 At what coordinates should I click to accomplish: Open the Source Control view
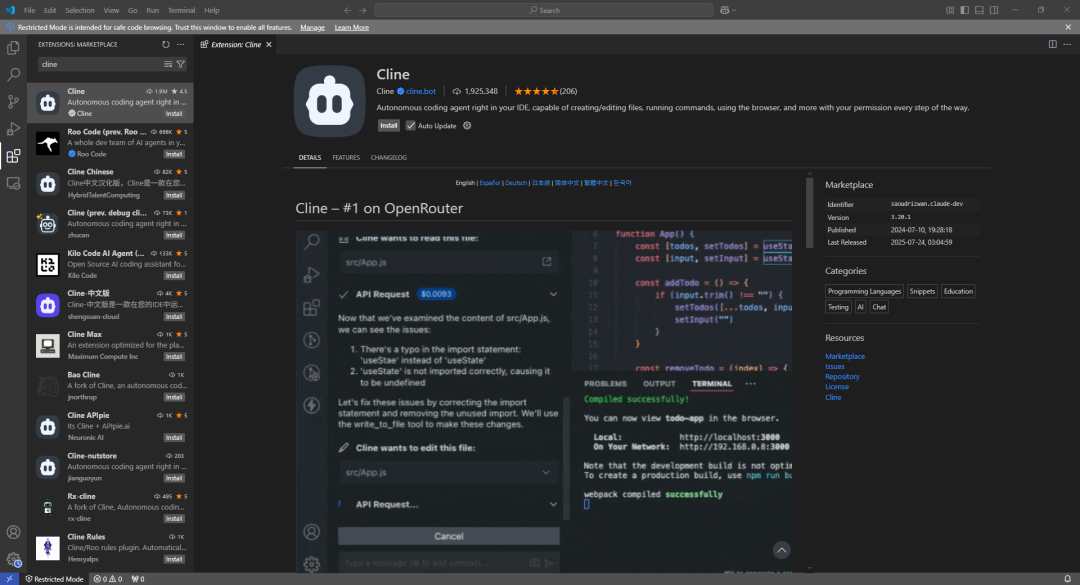pos(13,101)
